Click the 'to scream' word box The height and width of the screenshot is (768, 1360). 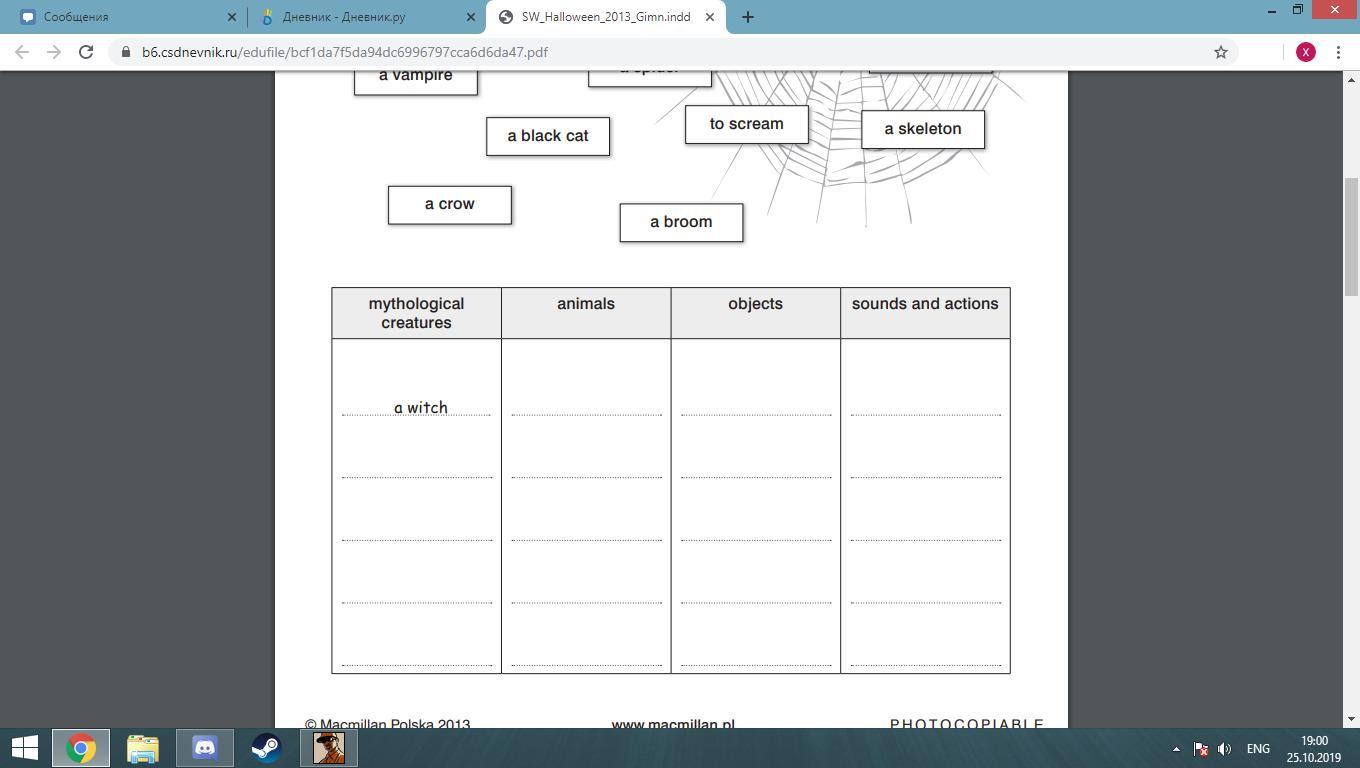[747, 124]
